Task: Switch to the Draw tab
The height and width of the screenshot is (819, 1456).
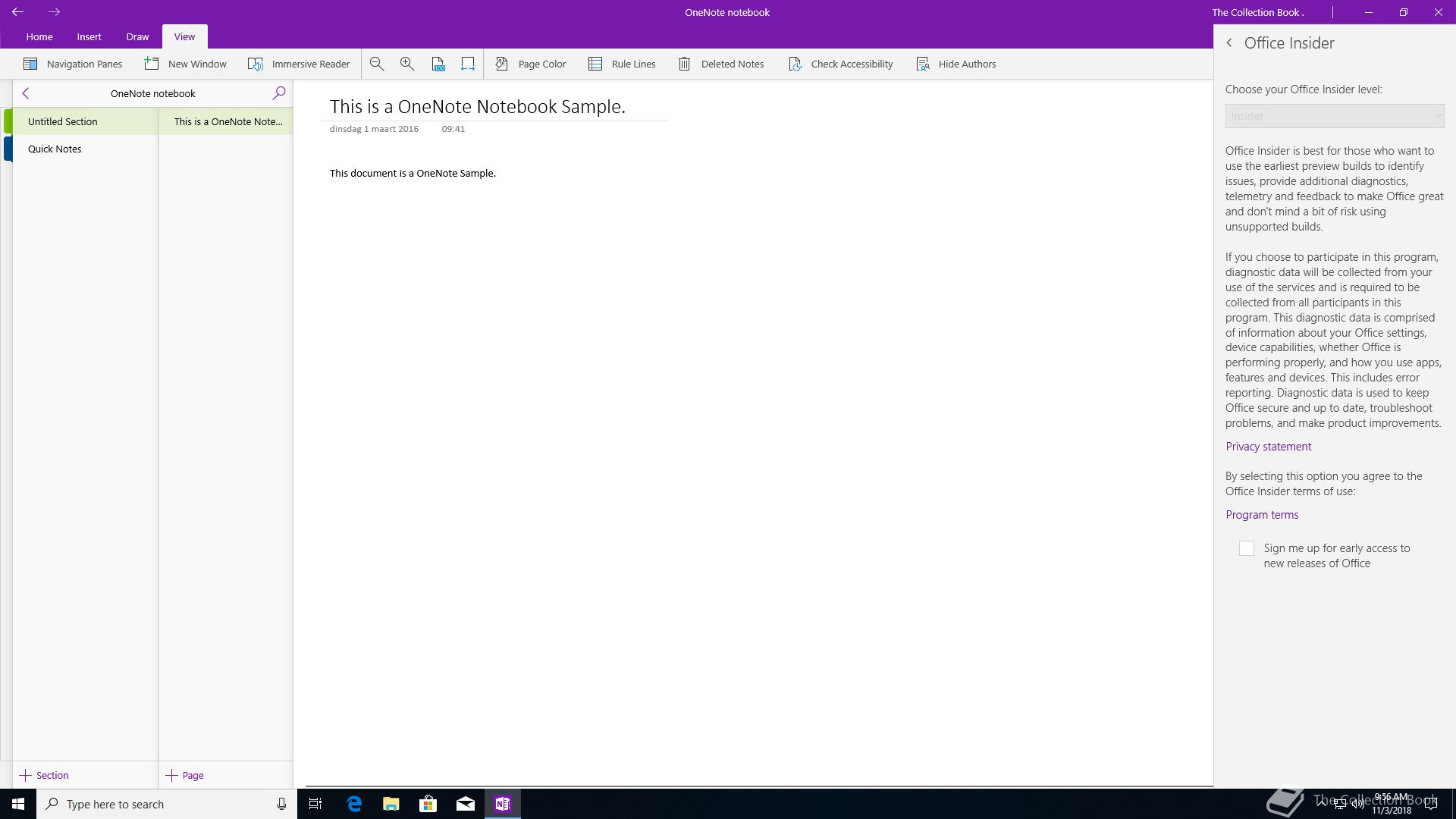Action: 137,36
